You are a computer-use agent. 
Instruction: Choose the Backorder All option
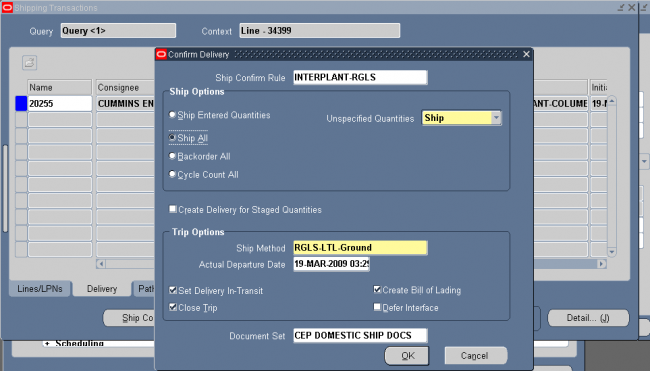(x=172, y=156)
